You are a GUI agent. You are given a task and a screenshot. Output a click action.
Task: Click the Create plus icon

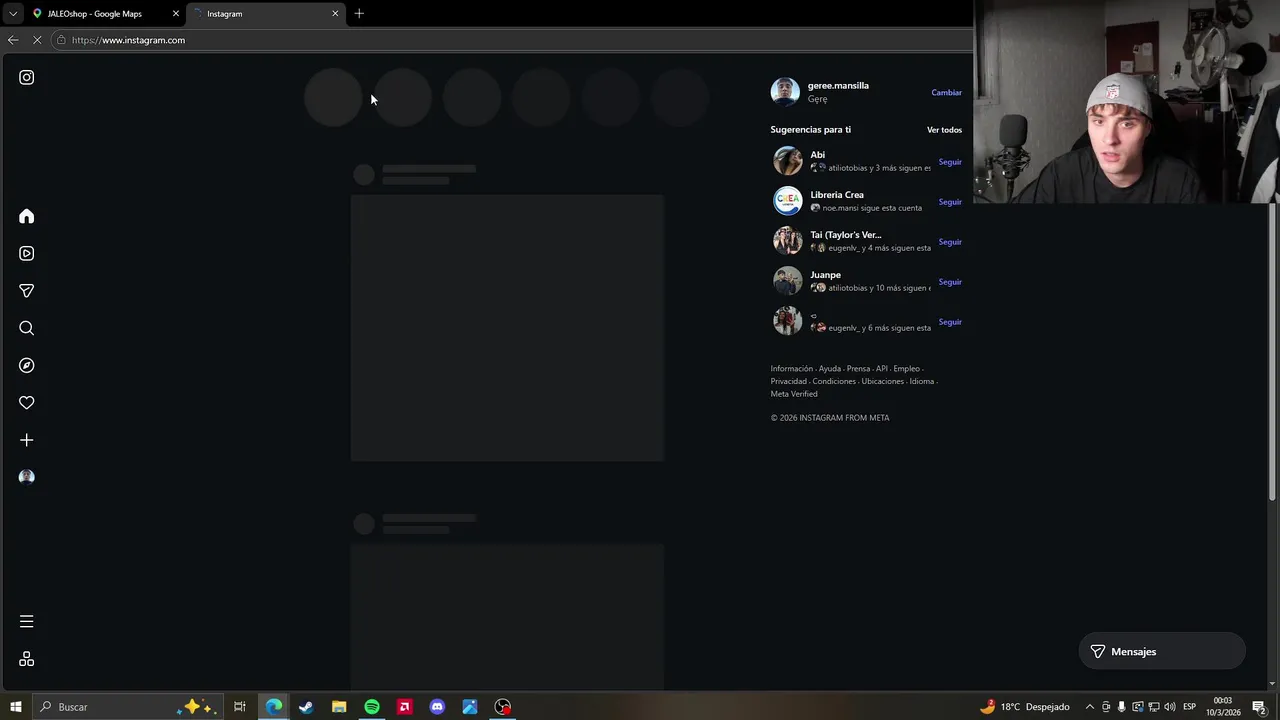click(27, 440)
